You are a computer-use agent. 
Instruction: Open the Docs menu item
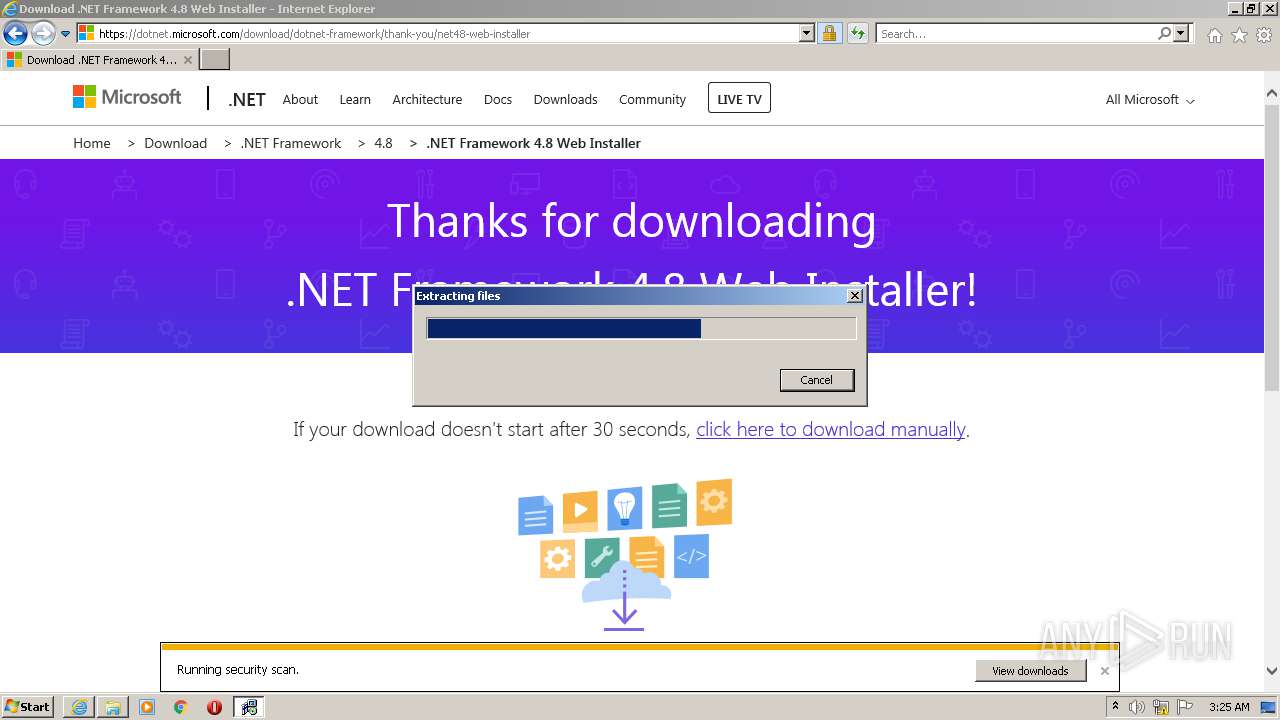(498, 99)
